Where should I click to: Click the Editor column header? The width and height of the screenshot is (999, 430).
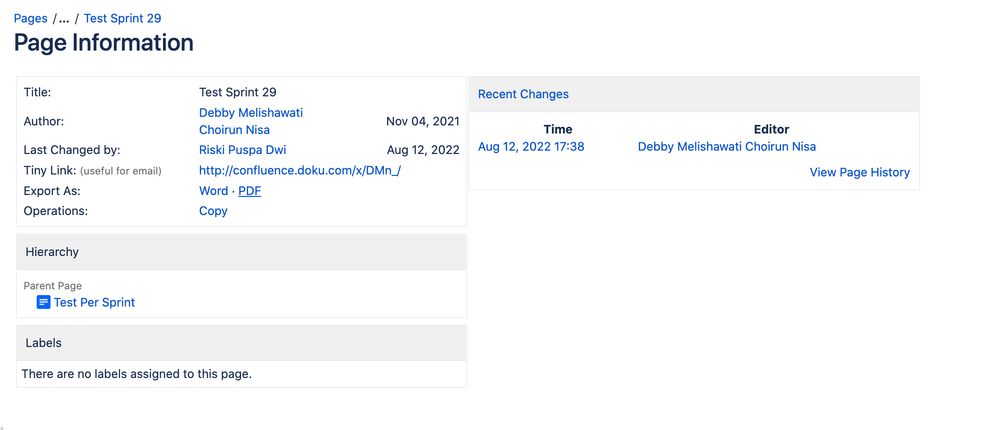(x=772, y=129)
